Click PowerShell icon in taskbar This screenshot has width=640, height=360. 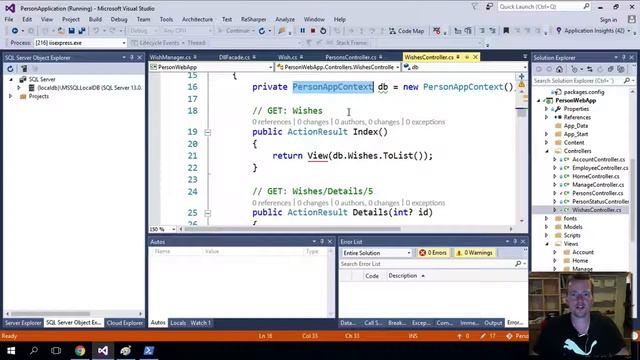pyautogui.click(x=149, y=351)
